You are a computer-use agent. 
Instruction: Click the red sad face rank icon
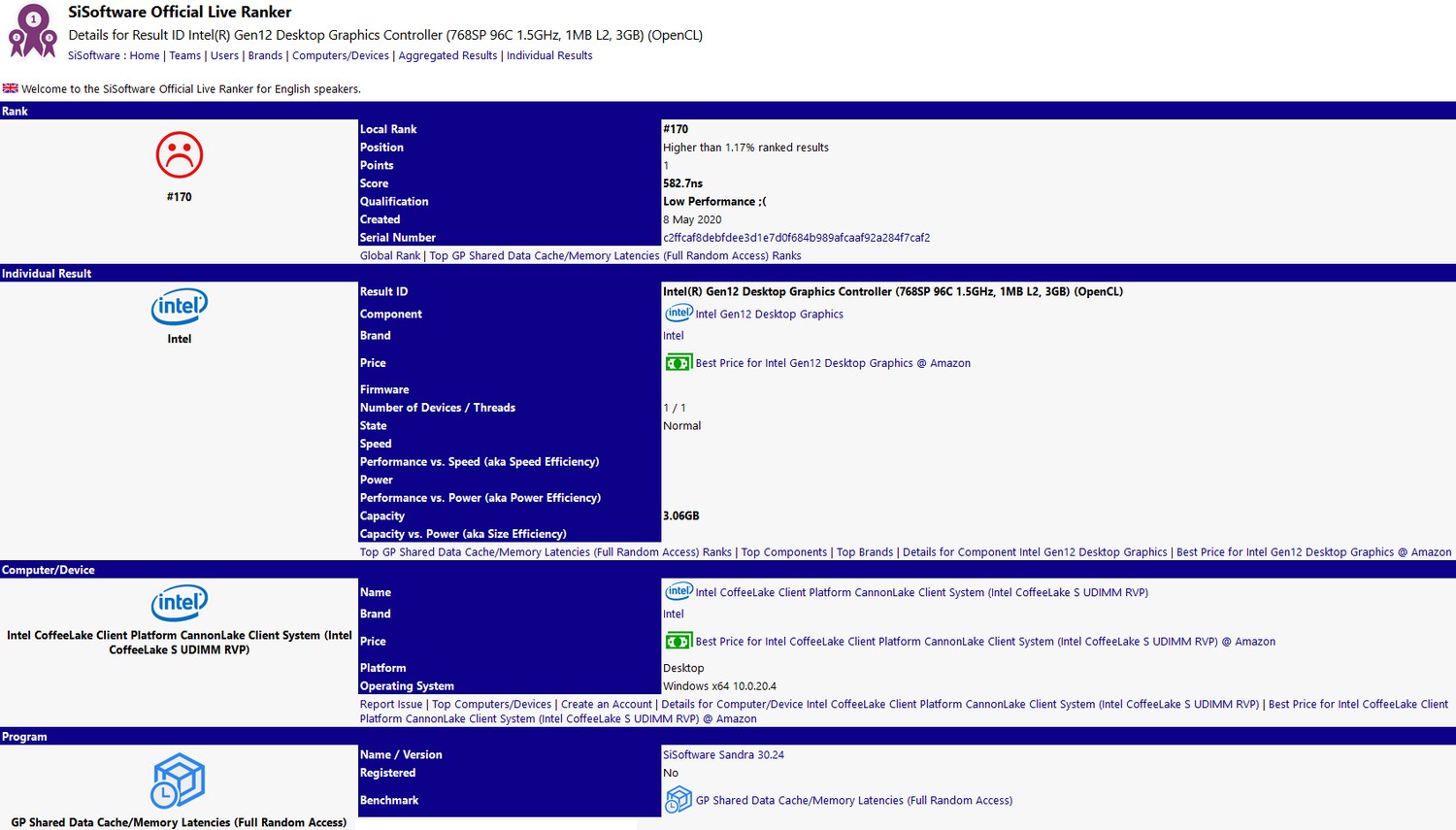click(x=180, y=154)
